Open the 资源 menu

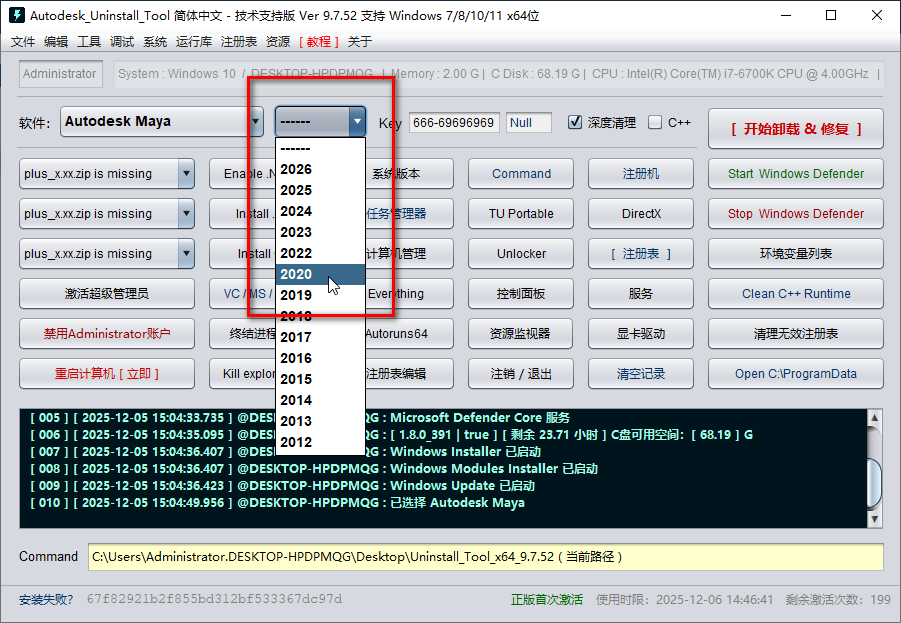(x=278, y=41)
